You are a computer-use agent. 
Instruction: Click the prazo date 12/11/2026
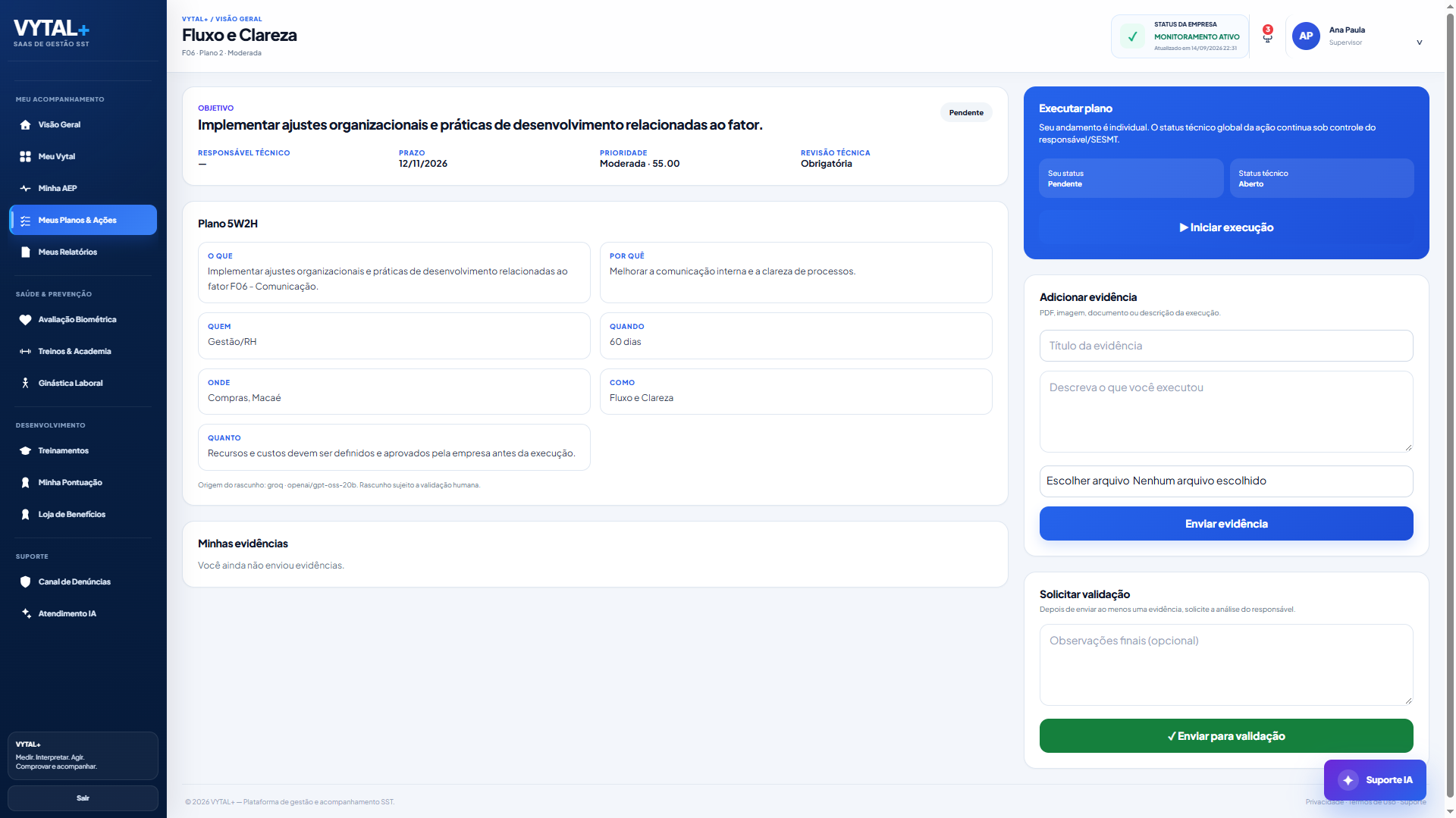[423, 164]
